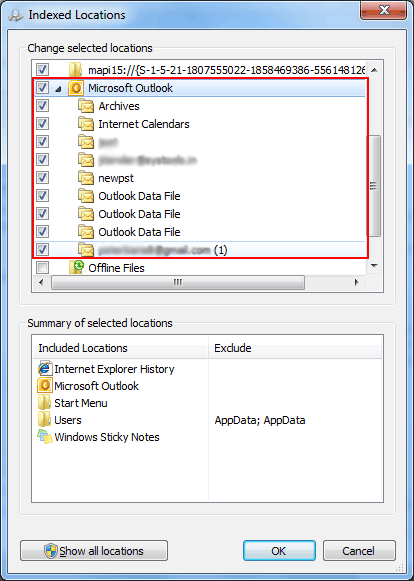Image resolution: width=414 pixels, height=581 pixels.
Task: Select Microsoft Outlook text in summary list
Action: tap(96, 386)
